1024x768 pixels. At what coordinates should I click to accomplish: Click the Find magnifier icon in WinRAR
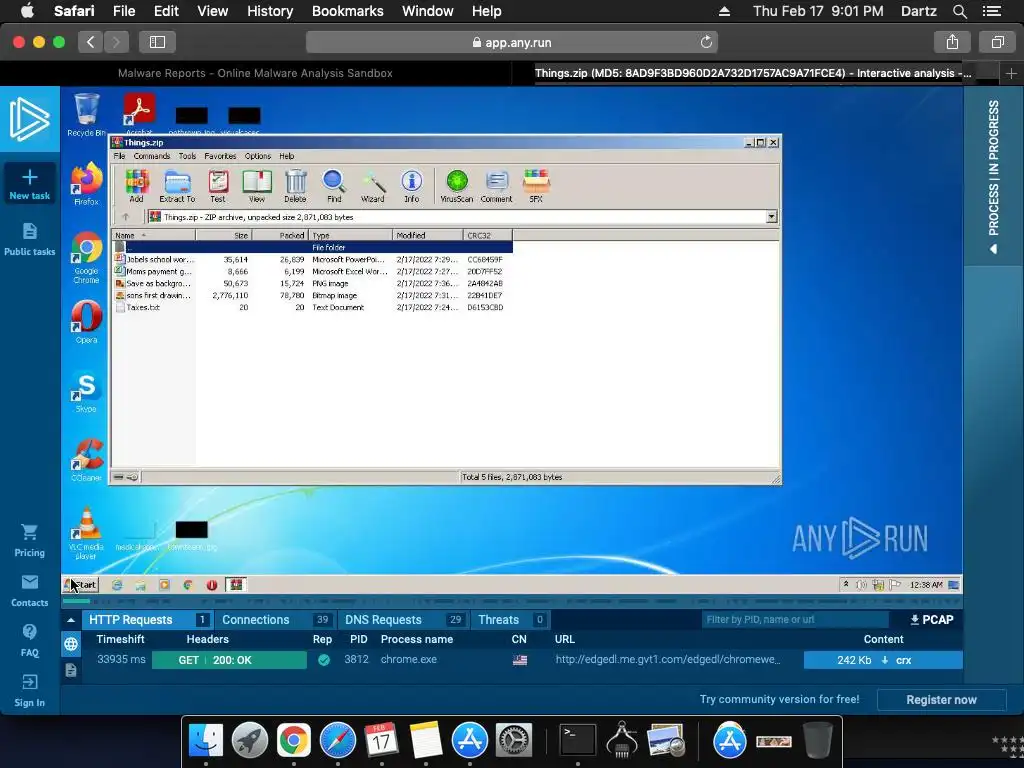(334, 185)
